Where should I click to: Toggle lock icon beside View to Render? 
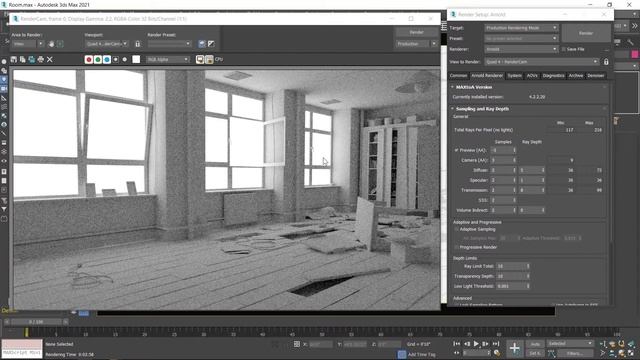(606, 62)
